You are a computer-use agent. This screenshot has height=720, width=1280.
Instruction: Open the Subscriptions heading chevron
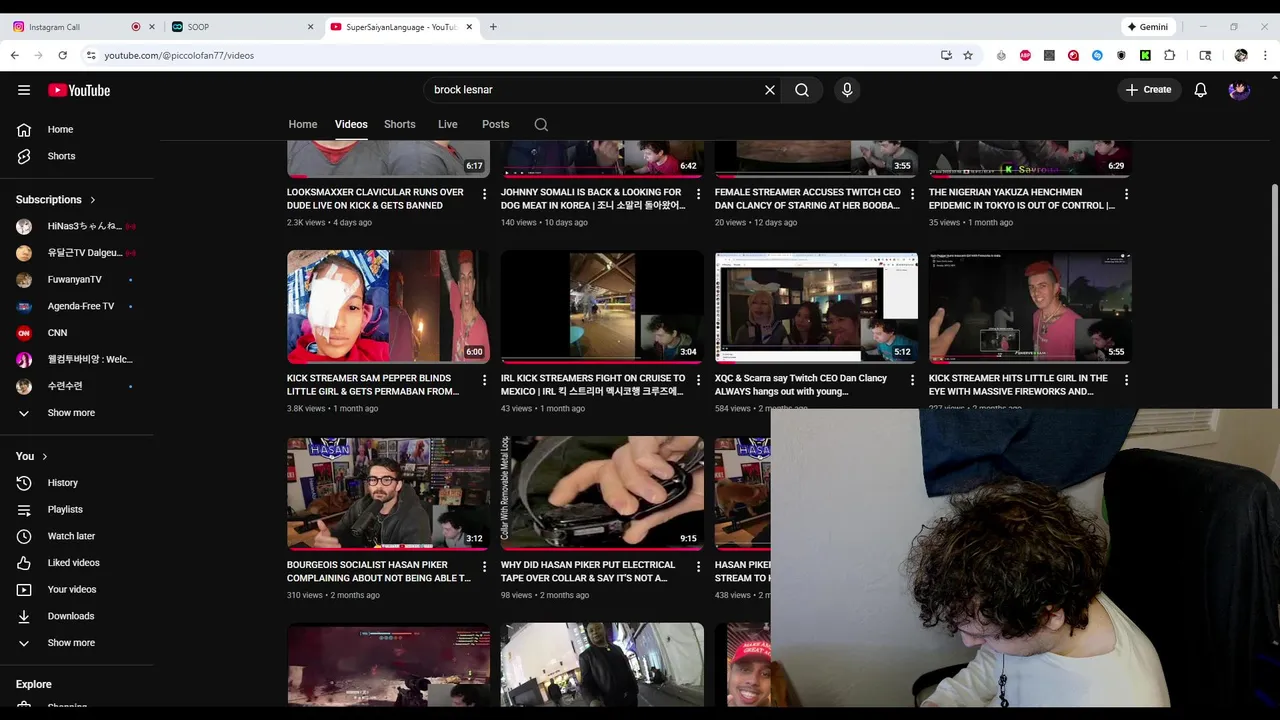click(93, 200)
